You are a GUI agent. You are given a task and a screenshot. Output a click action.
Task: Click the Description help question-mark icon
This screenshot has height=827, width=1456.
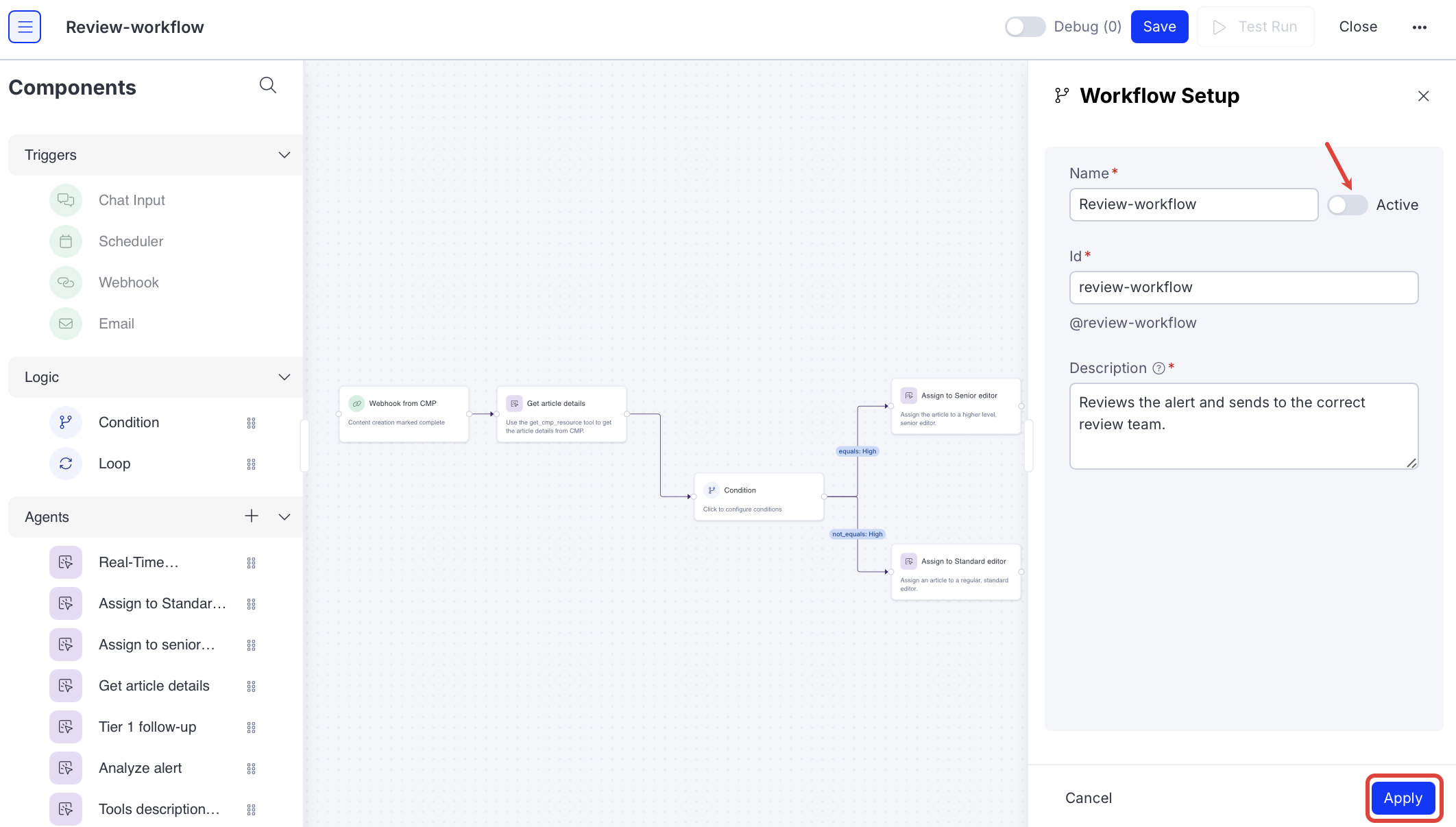(x=1158, y=368)
